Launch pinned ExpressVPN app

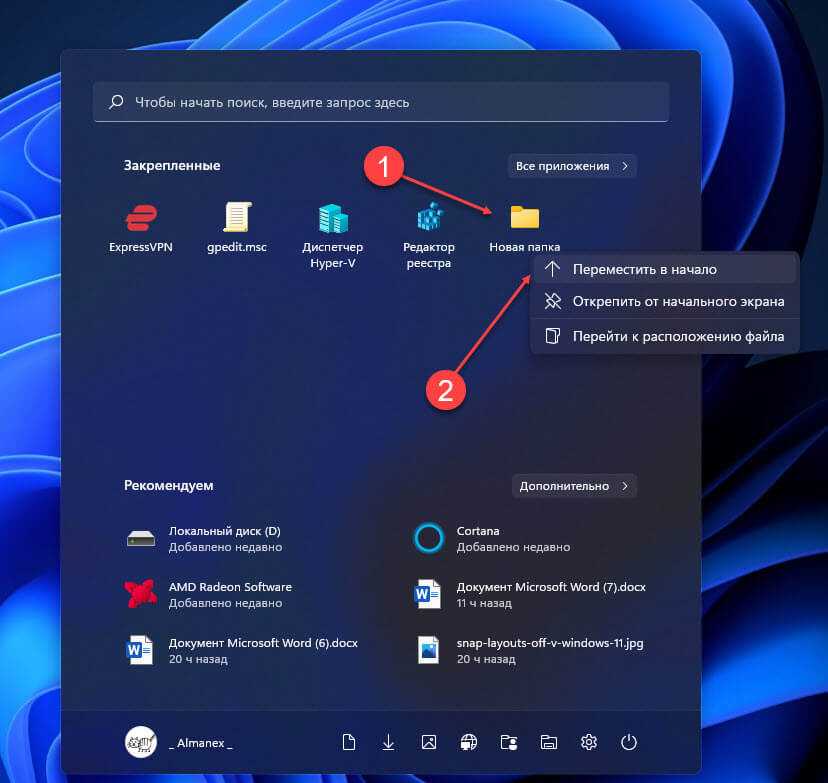click(141, 228)
